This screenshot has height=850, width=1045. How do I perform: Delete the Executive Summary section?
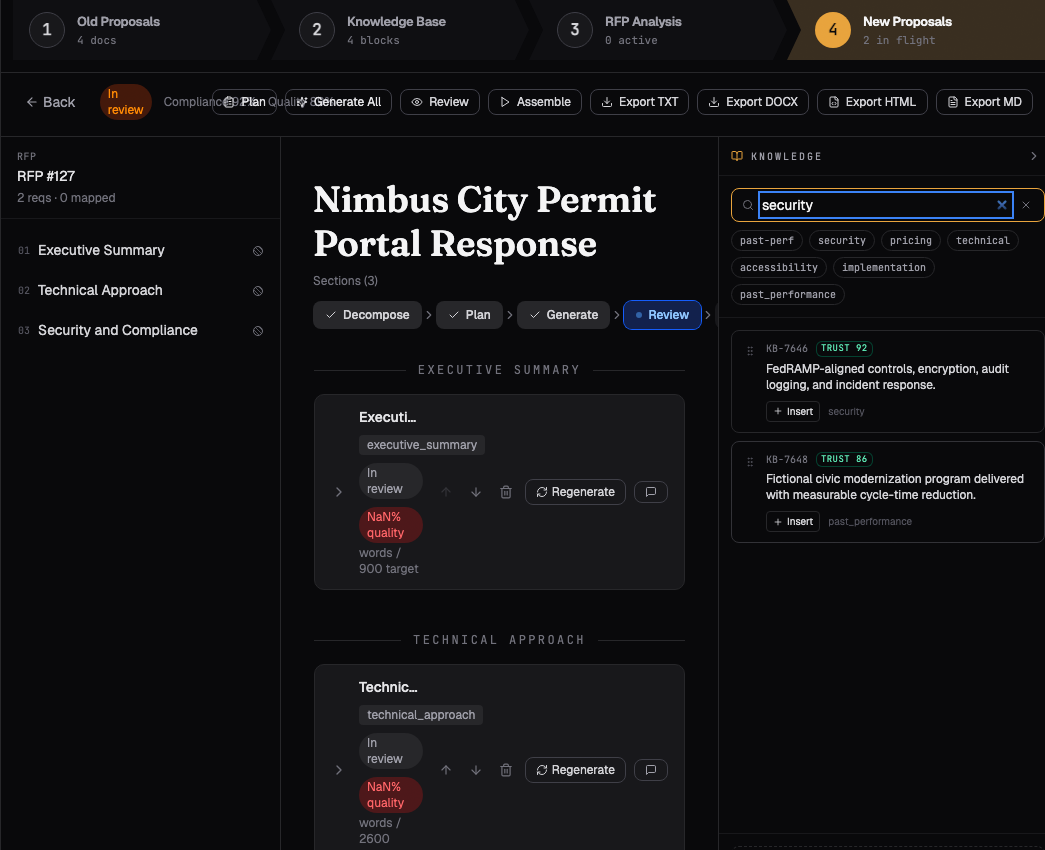pyautogui.click(x=506, y=492)
